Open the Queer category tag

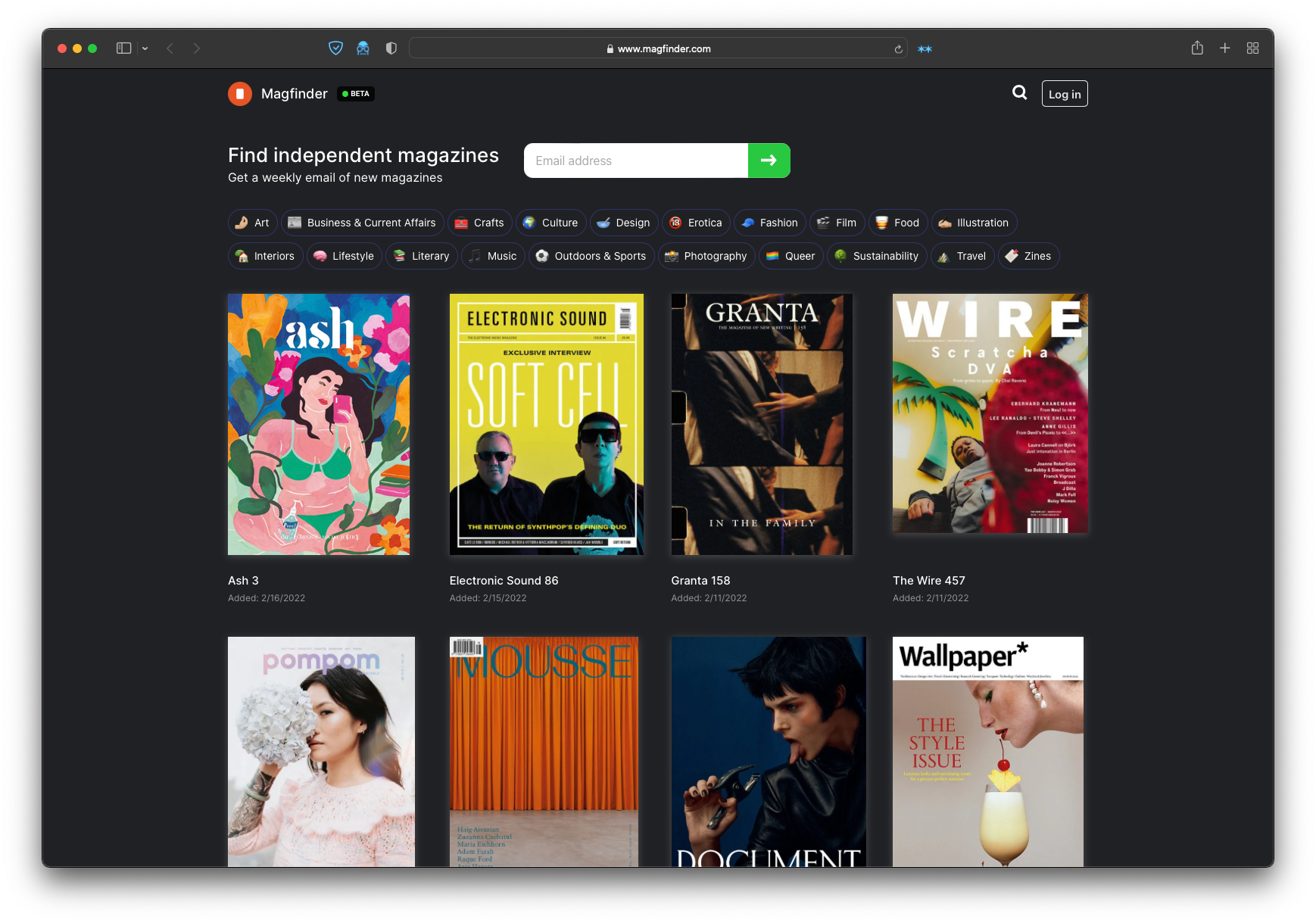coord(791,256)
